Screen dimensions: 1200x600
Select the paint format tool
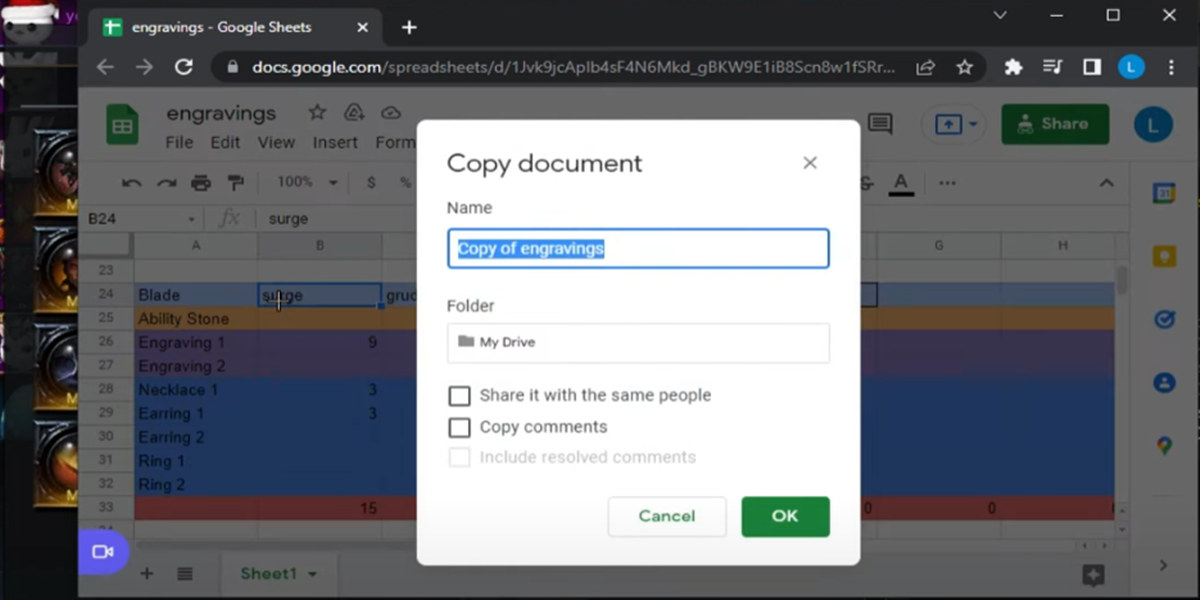[236, 182]
